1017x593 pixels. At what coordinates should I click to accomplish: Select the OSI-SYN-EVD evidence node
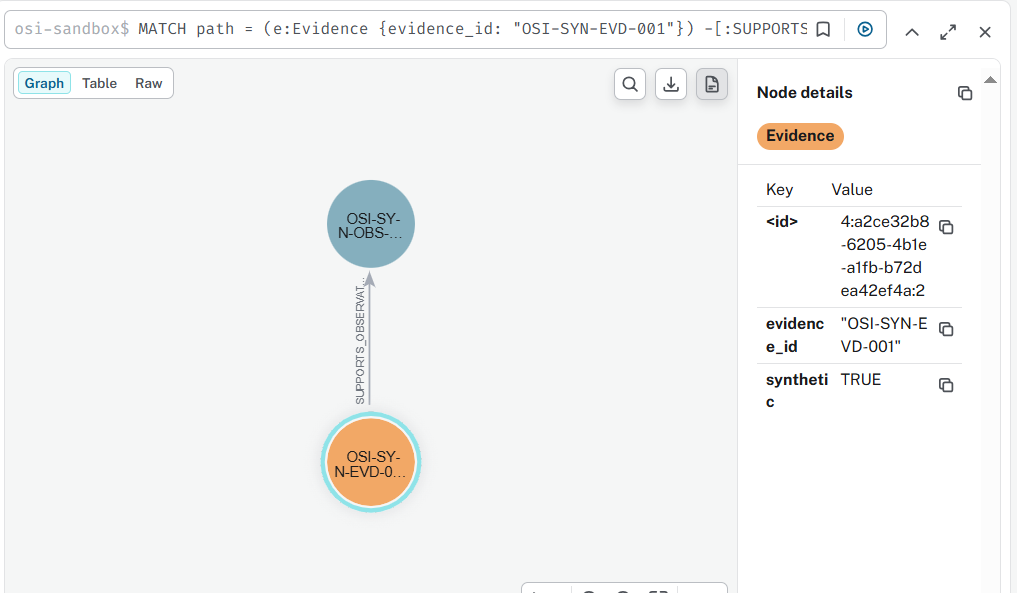click(371, 462)
